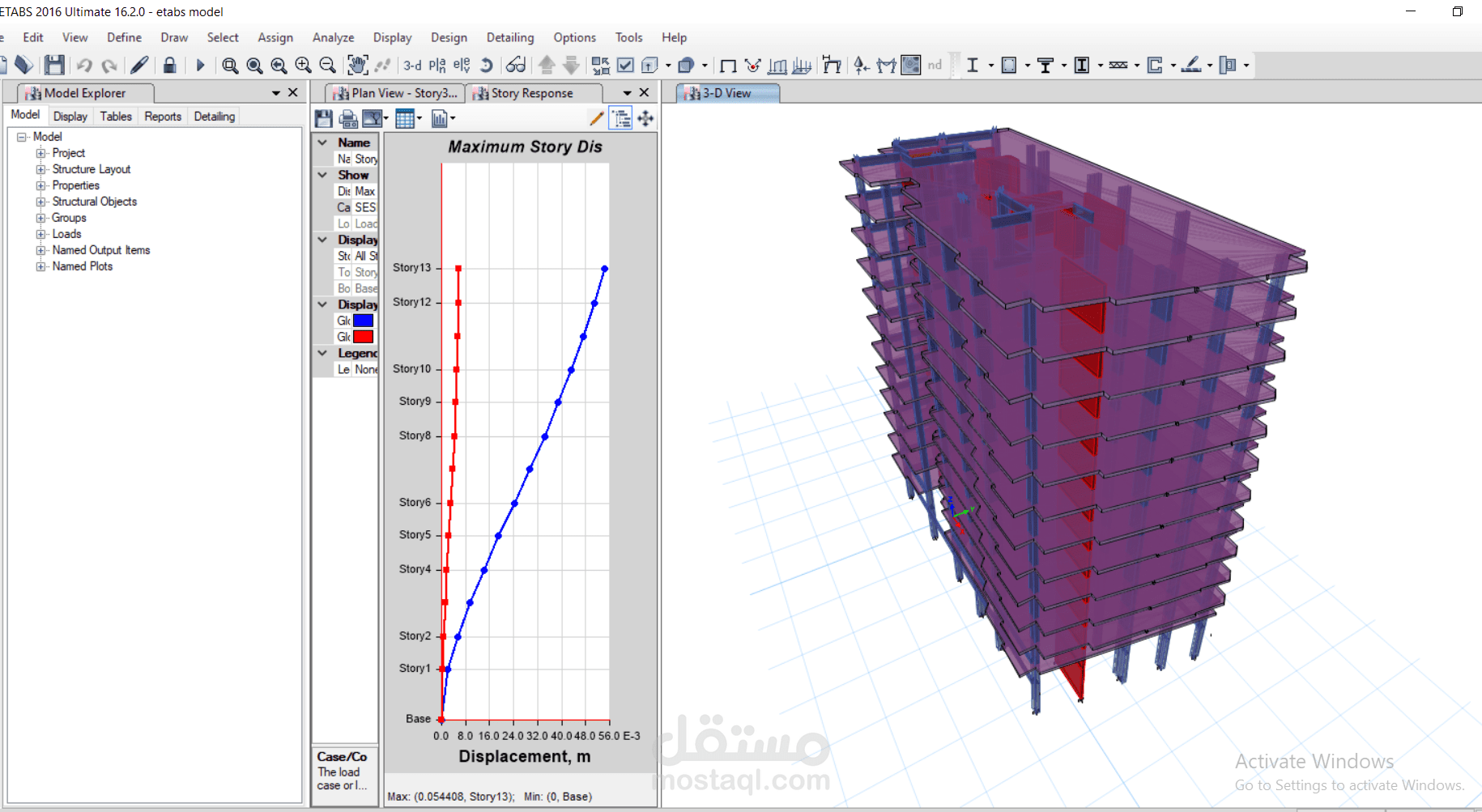Collapse the Show property group
1482x812 pixels.
tap(322, 175)
